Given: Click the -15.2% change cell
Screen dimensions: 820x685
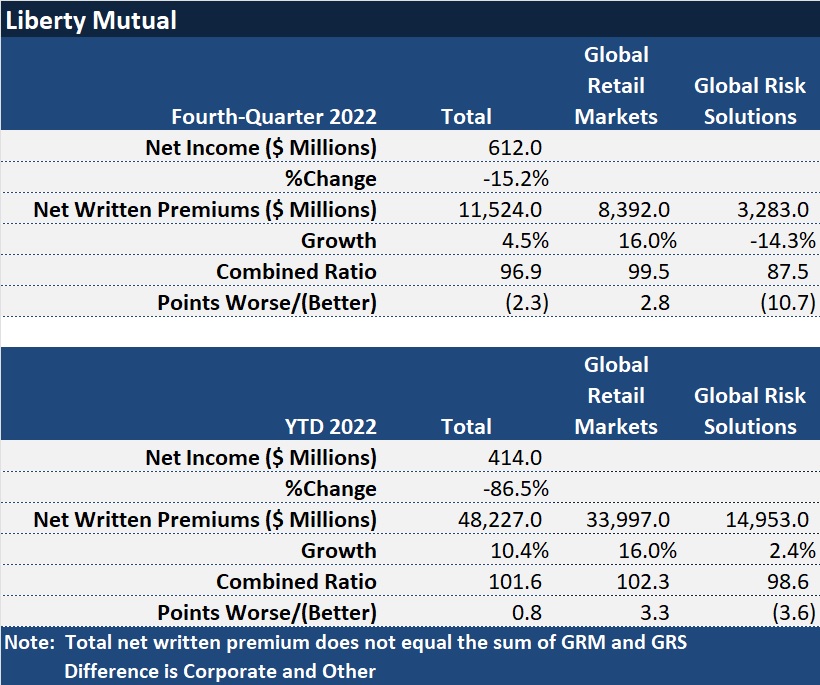Looking at the screenshot, I should pos(516,179).
